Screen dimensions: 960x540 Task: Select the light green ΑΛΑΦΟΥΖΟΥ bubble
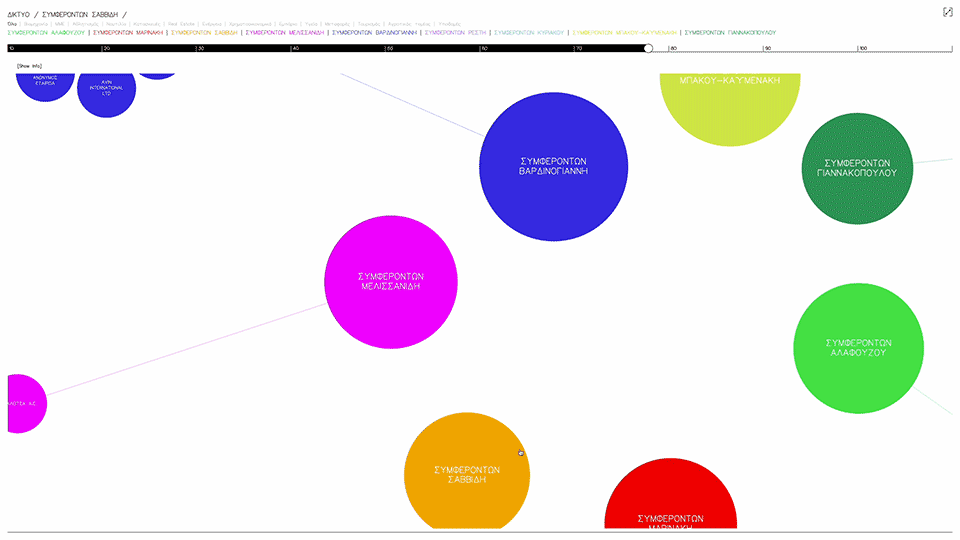(x=858, y=348)
